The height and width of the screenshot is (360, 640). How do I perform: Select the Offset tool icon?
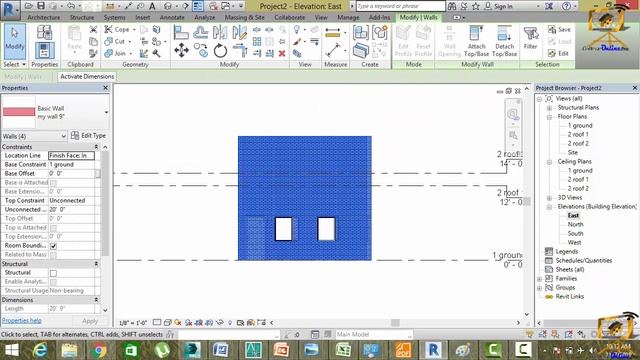pos(200,32)
